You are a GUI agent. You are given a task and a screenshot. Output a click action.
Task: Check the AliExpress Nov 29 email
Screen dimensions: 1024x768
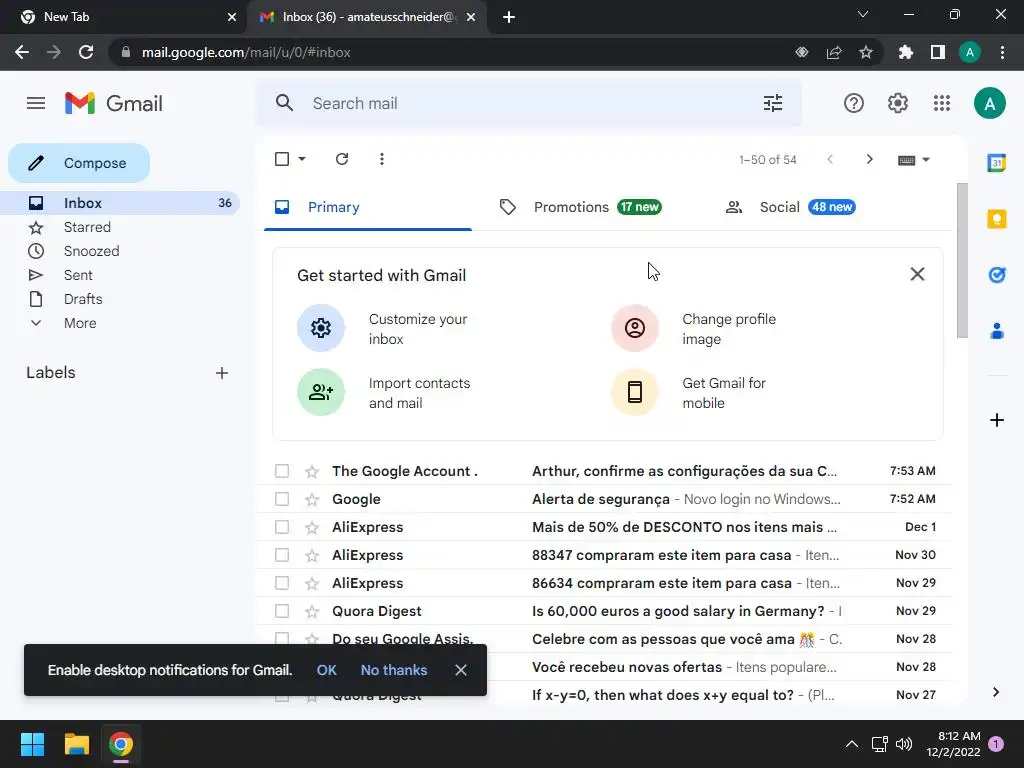(x=282, y=583)
